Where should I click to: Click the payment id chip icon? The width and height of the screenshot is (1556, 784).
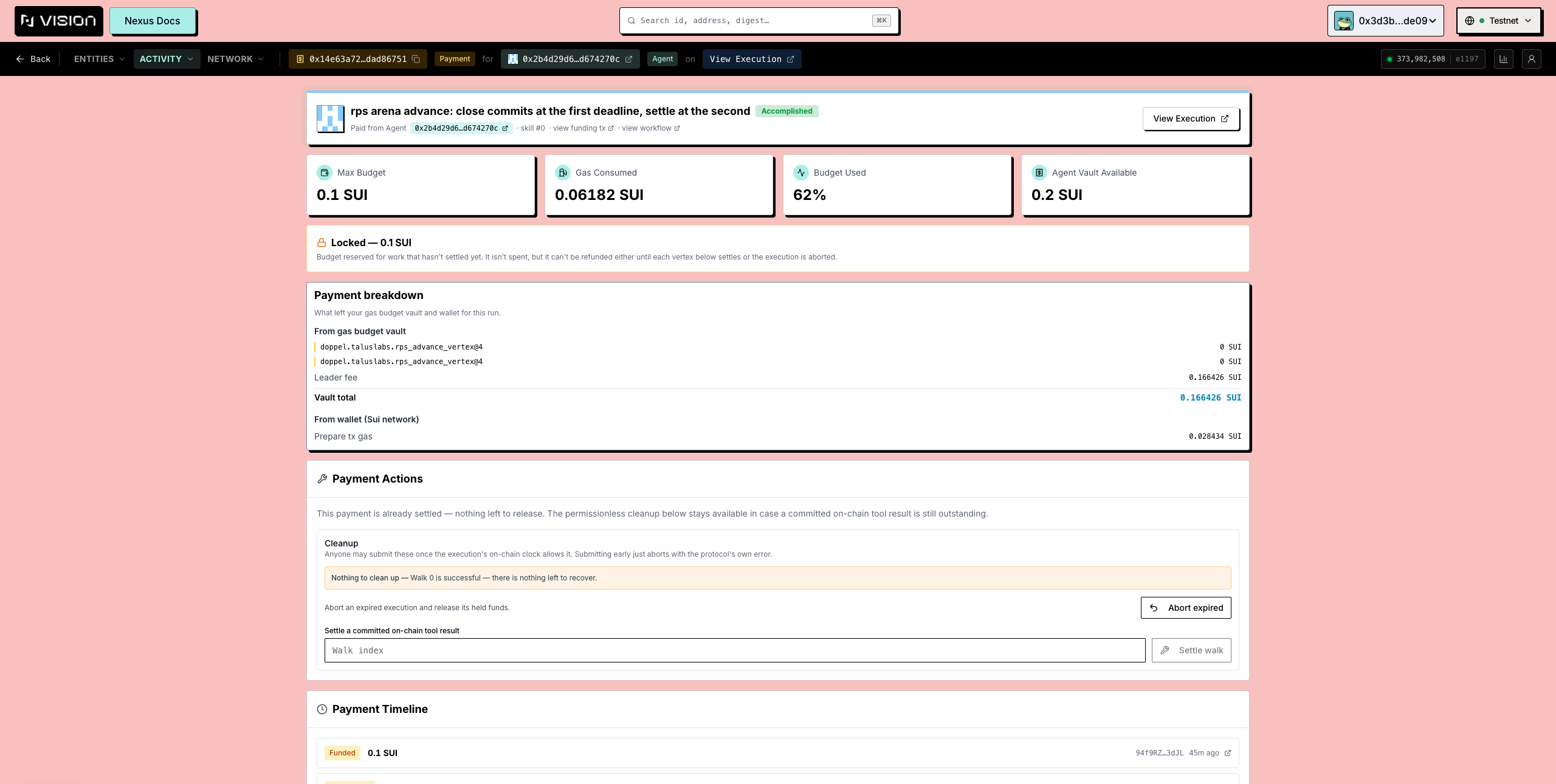[x=300, y=59]
